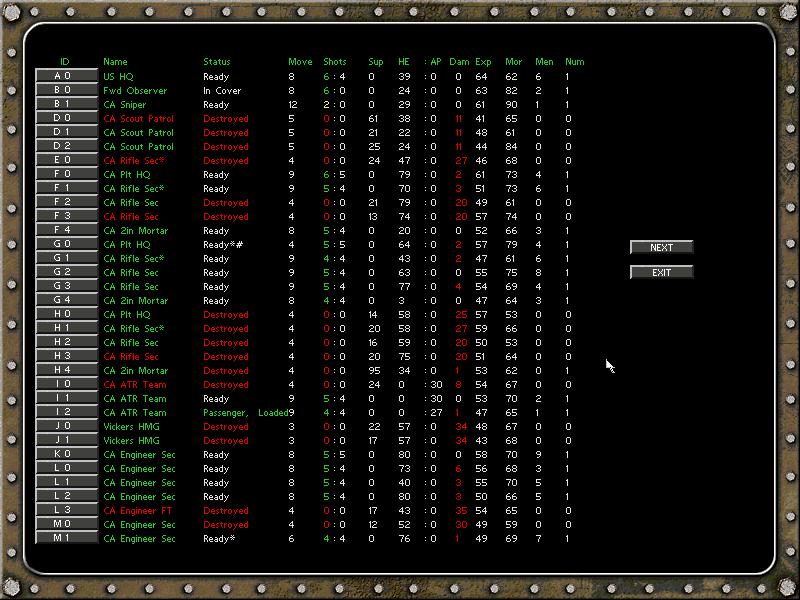This screenshot has height=600, width=800.
Task: Select unit ID button M 1
Action: tap(66, 539)
